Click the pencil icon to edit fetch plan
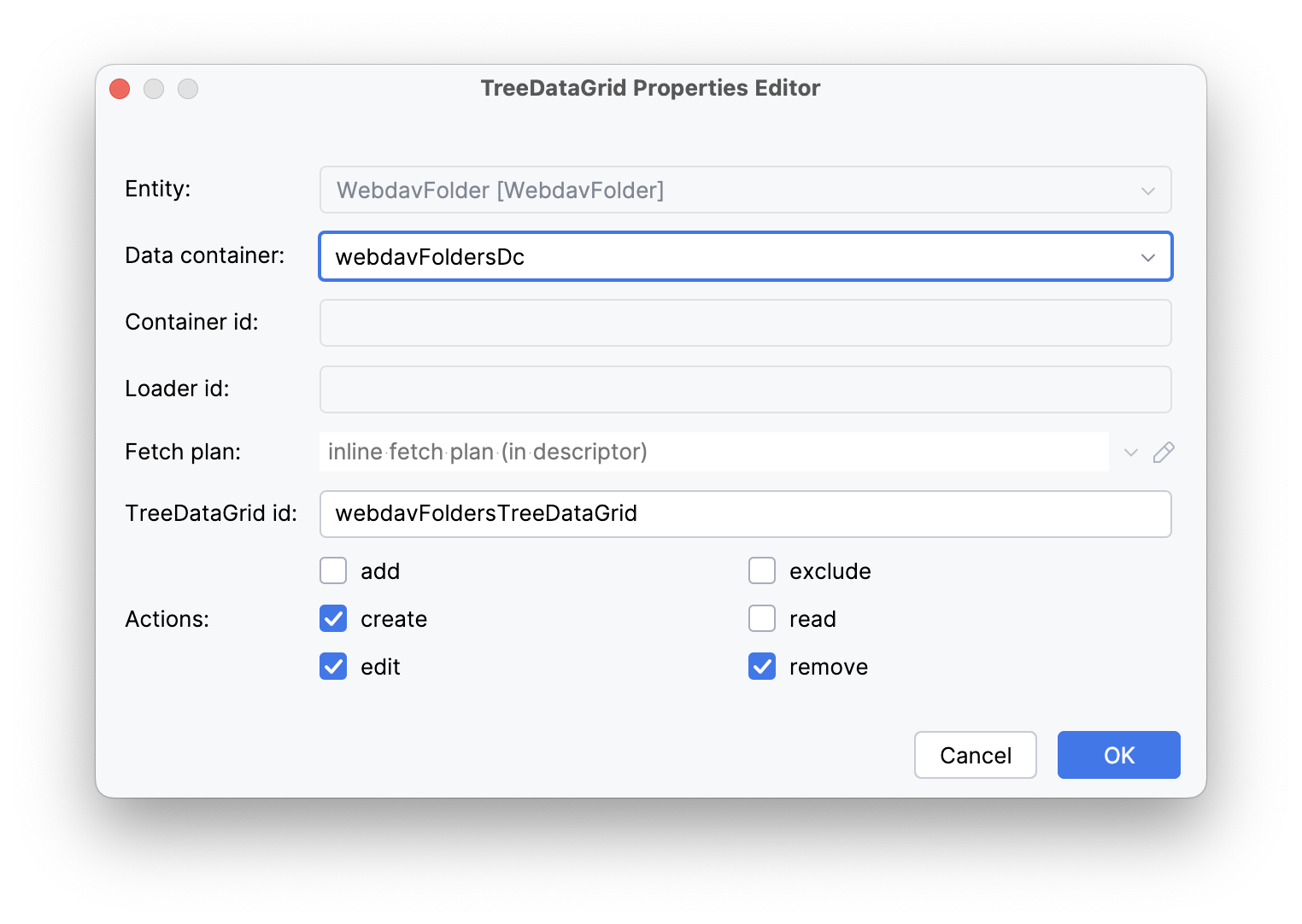The height and width of the screenshot is (924, 1302). 1164,452
